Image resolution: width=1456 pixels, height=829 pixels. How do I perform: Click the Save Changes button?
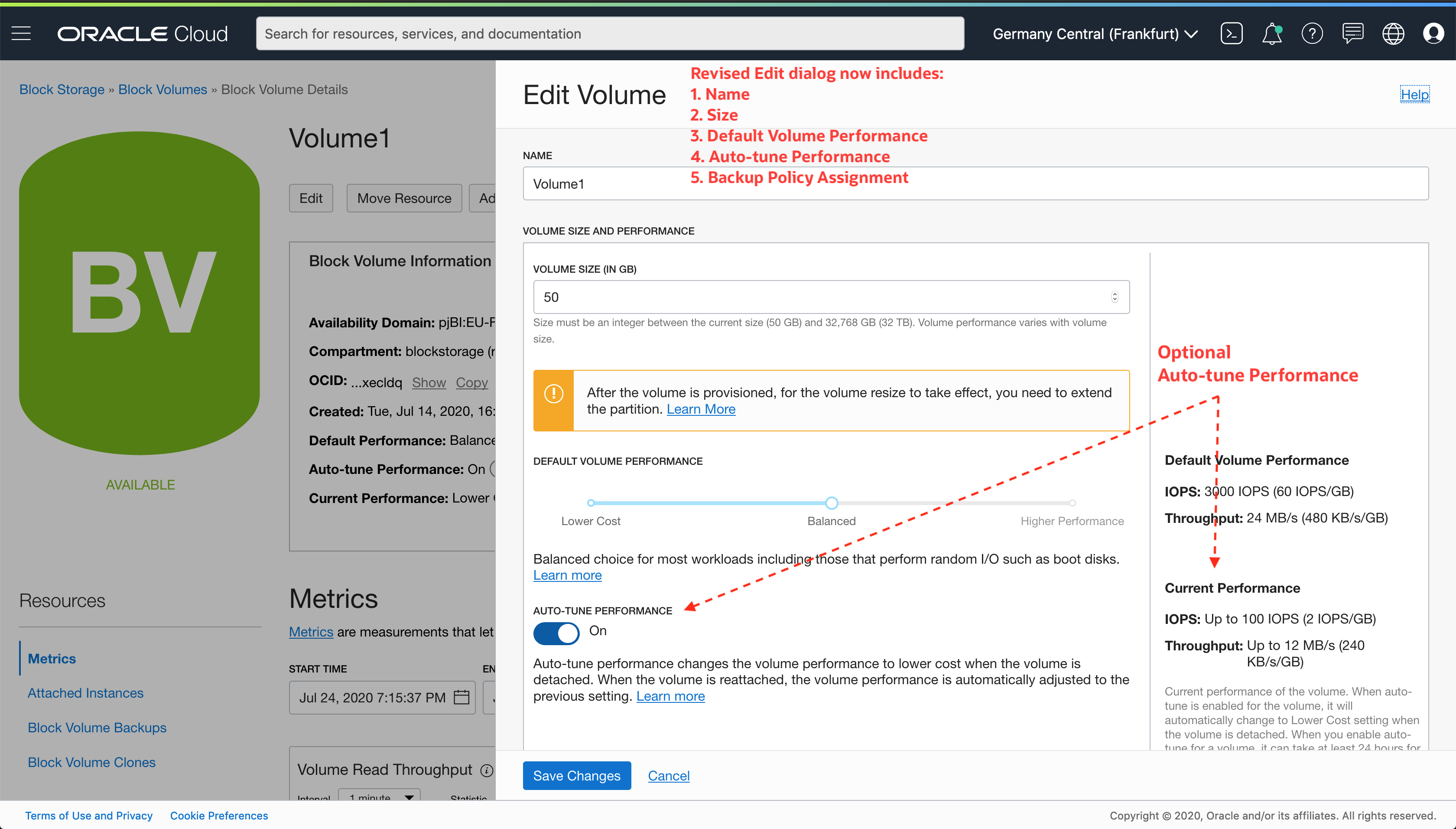point(576,776)
